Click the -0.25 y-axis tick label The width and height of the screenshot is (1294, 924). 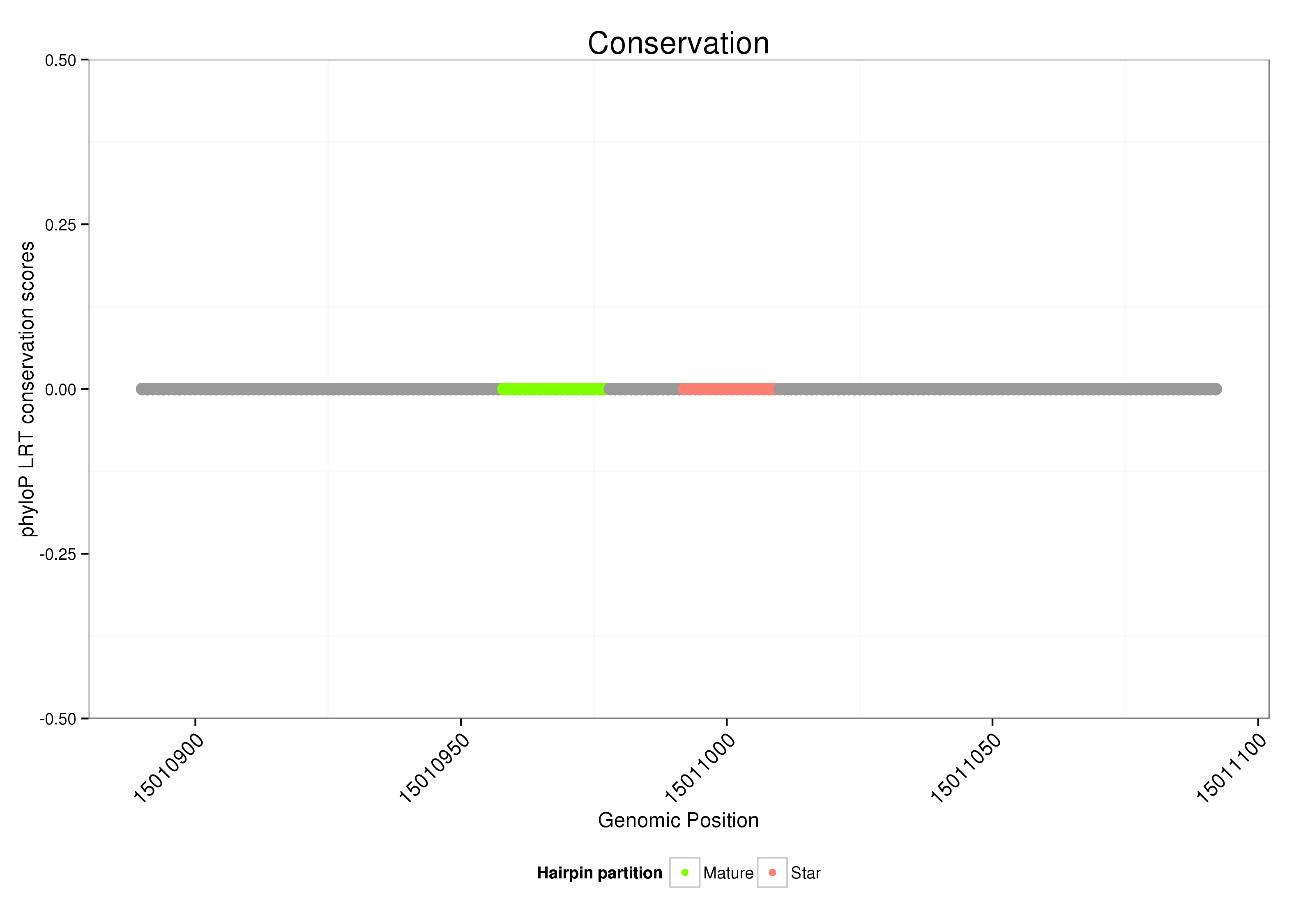click(x=58, y=554)
